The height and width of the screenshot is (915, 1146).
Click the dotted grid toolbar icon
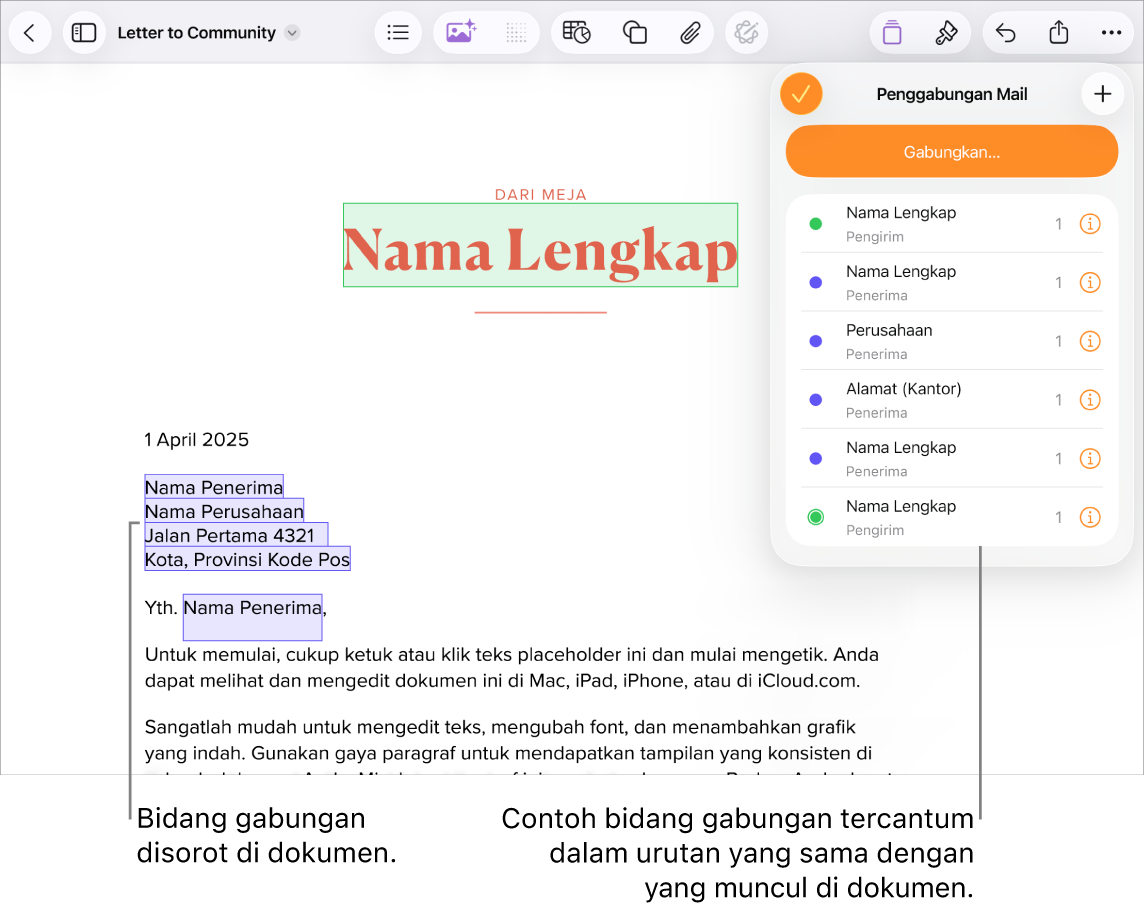pos(516,33)
